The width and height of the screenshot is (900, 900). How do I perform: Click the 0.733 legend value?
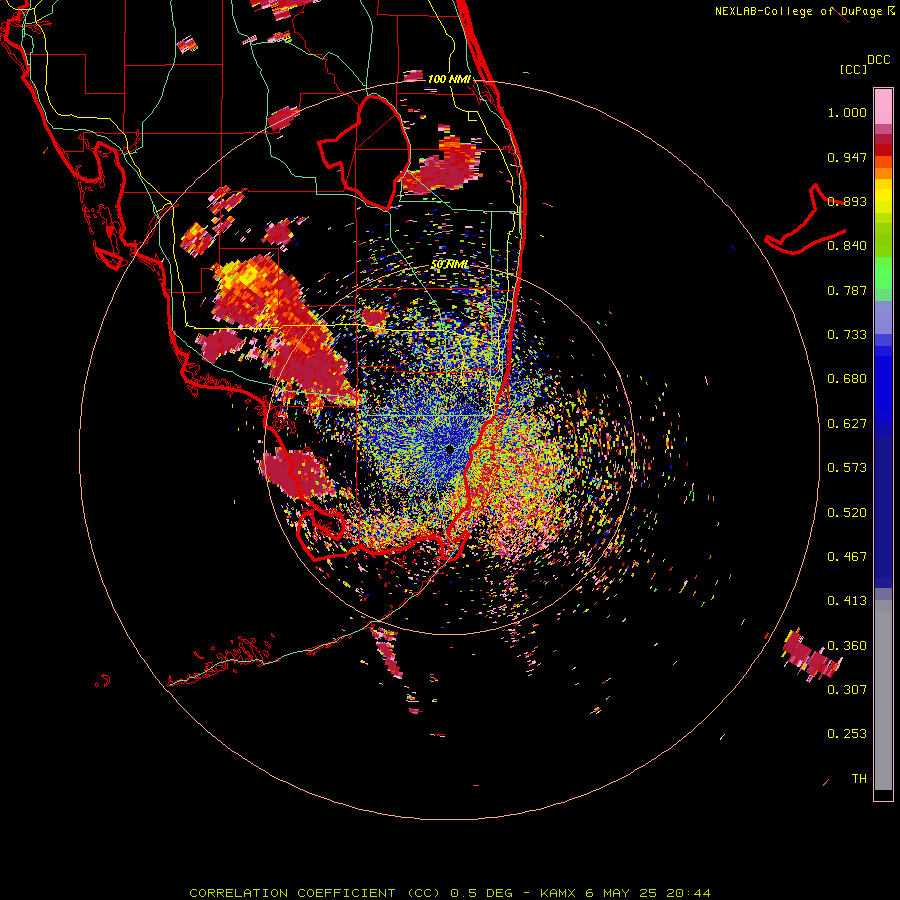point(847,335)
